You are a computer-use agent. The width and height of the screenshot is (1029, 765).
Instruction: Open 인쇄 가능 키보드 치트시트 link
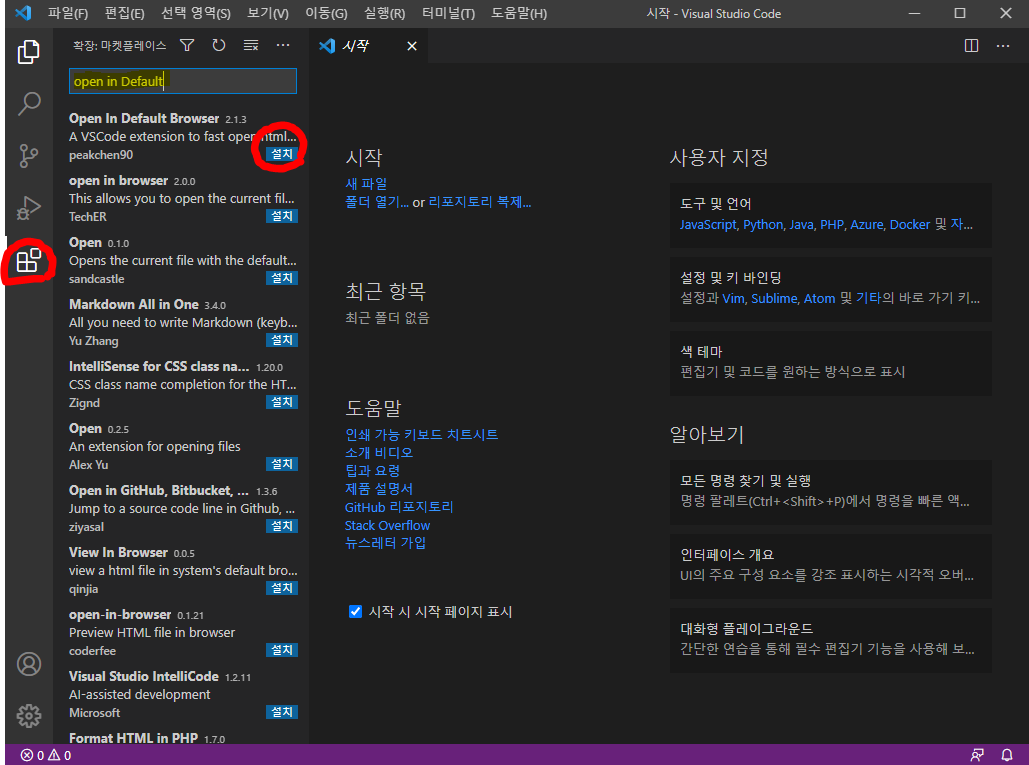coord(421,434)
